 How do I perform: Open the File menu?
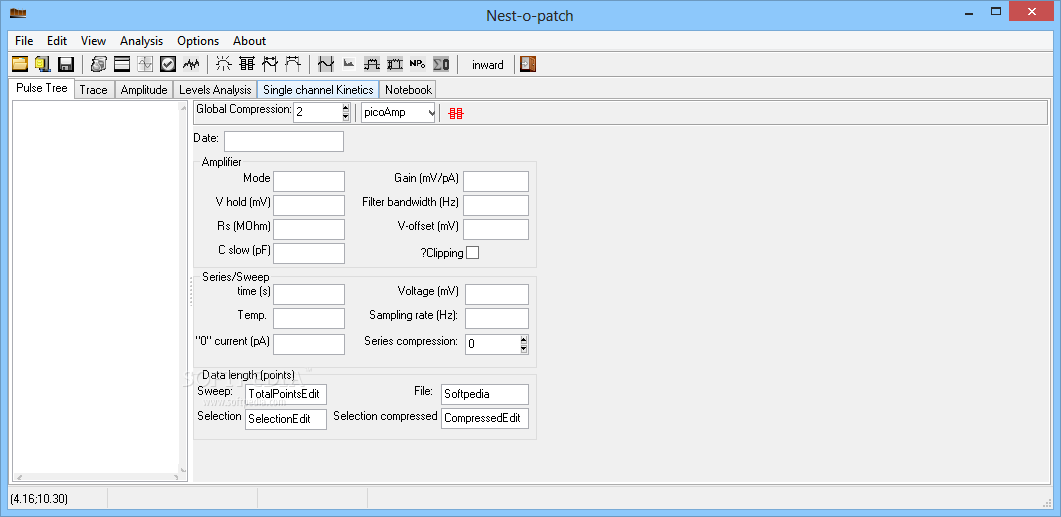pyautogui.click(x=24, y=41)
